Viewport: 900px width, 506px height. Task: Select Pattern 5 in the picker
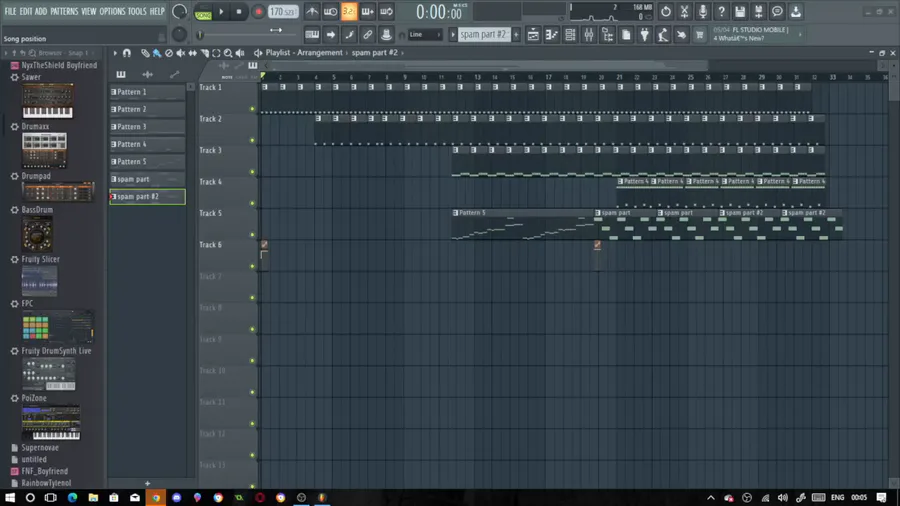click(x=147, y=162)
